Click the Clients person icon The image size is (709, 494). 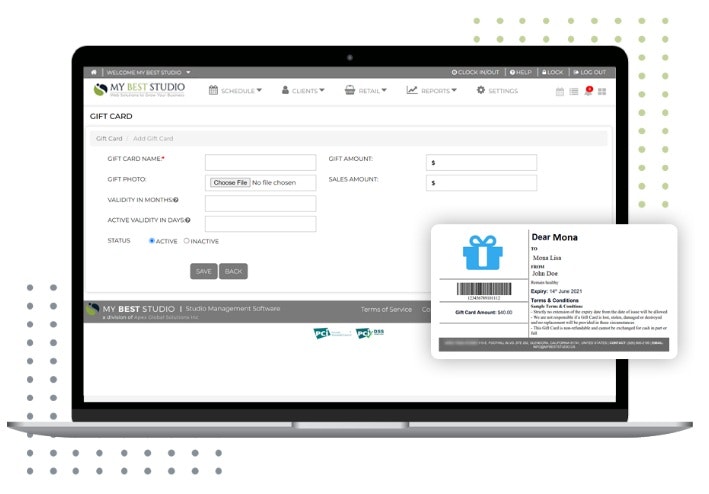pyautogui.click(x=285, y=90)
